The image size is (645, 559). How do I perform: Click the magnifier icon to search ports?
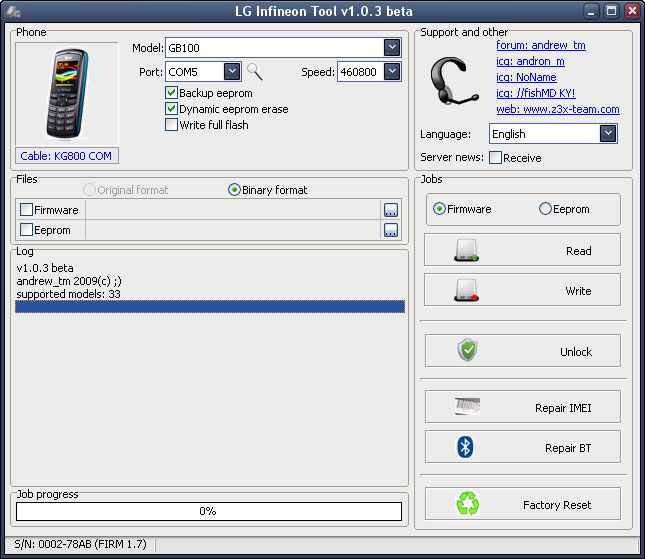255,72
